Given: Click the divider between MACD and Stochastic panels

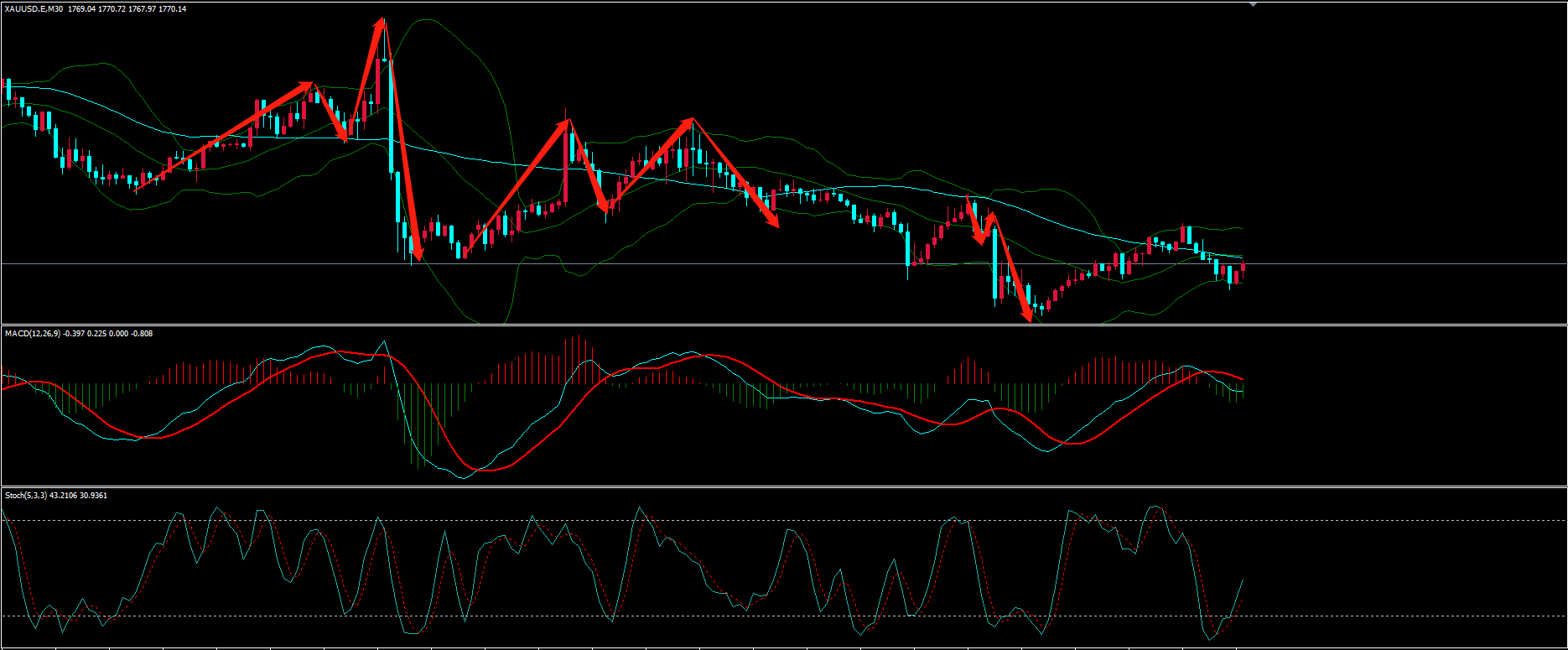Looking at the screenshot, I should pyautogui.click(x=784, y=486).
